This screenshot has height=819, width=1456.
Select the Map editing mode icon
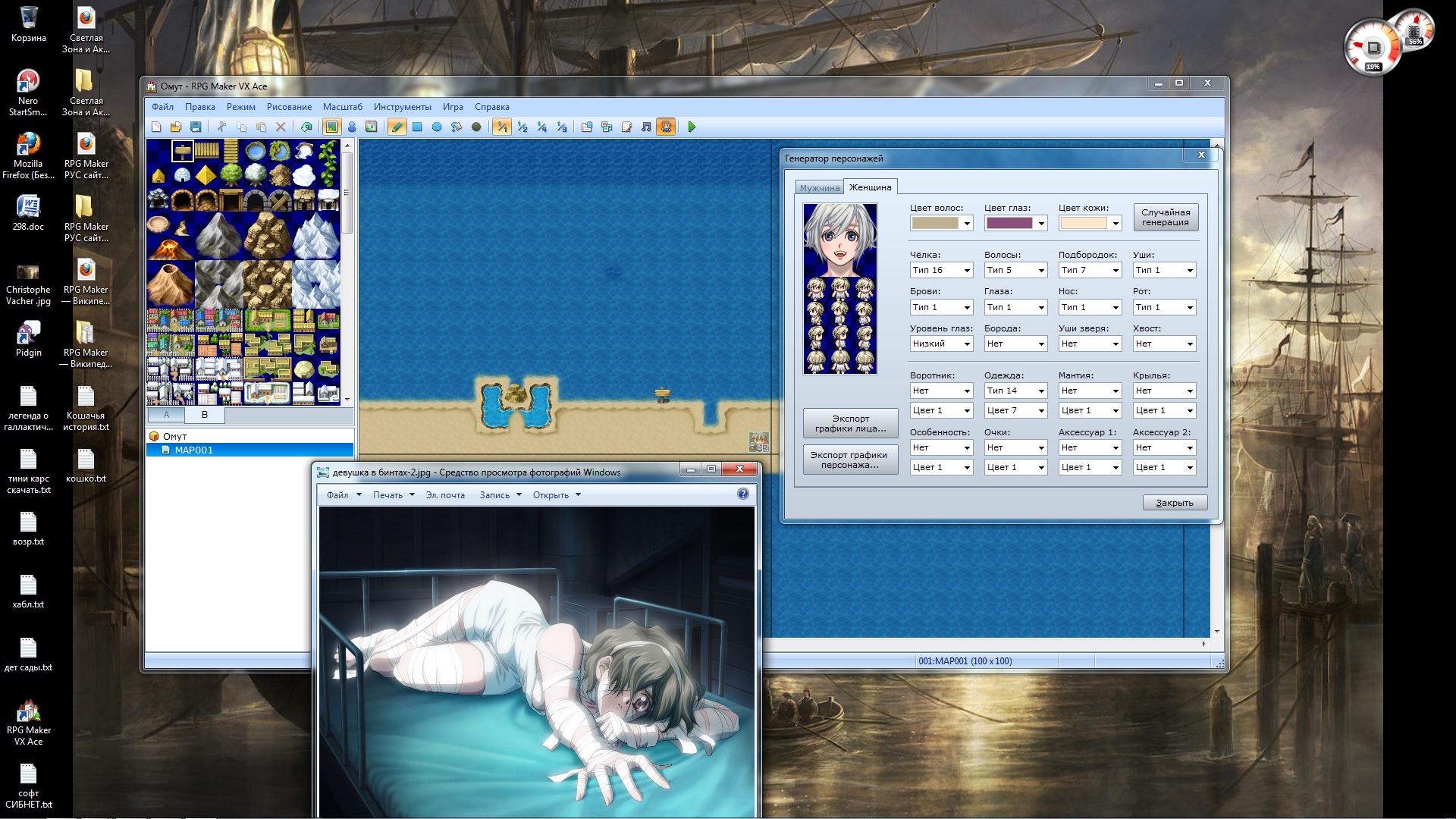(331, 127)
